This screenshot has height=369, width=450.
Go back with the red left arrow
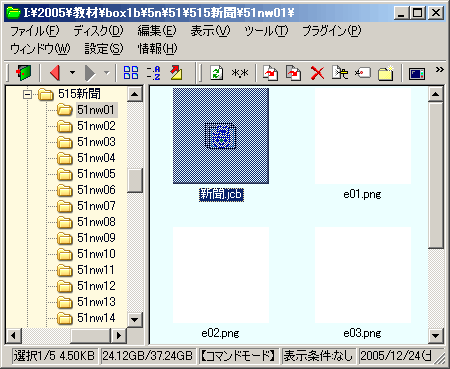point(55,73)
